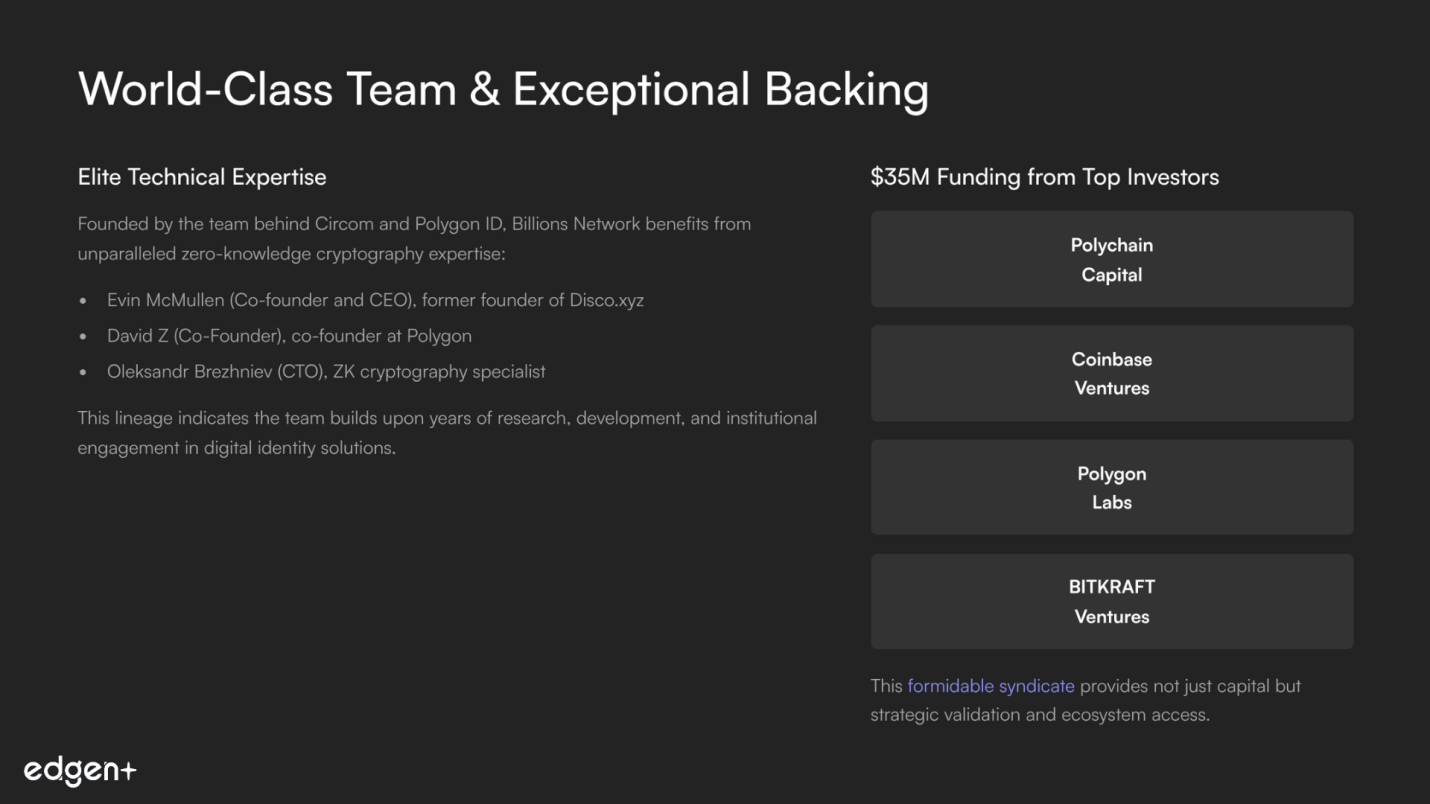The width and height of the screenshot is (1430, 804).
Task: Click the Polygon Labs investor card
Action: pyautogui.click(x=1111, y=487)
